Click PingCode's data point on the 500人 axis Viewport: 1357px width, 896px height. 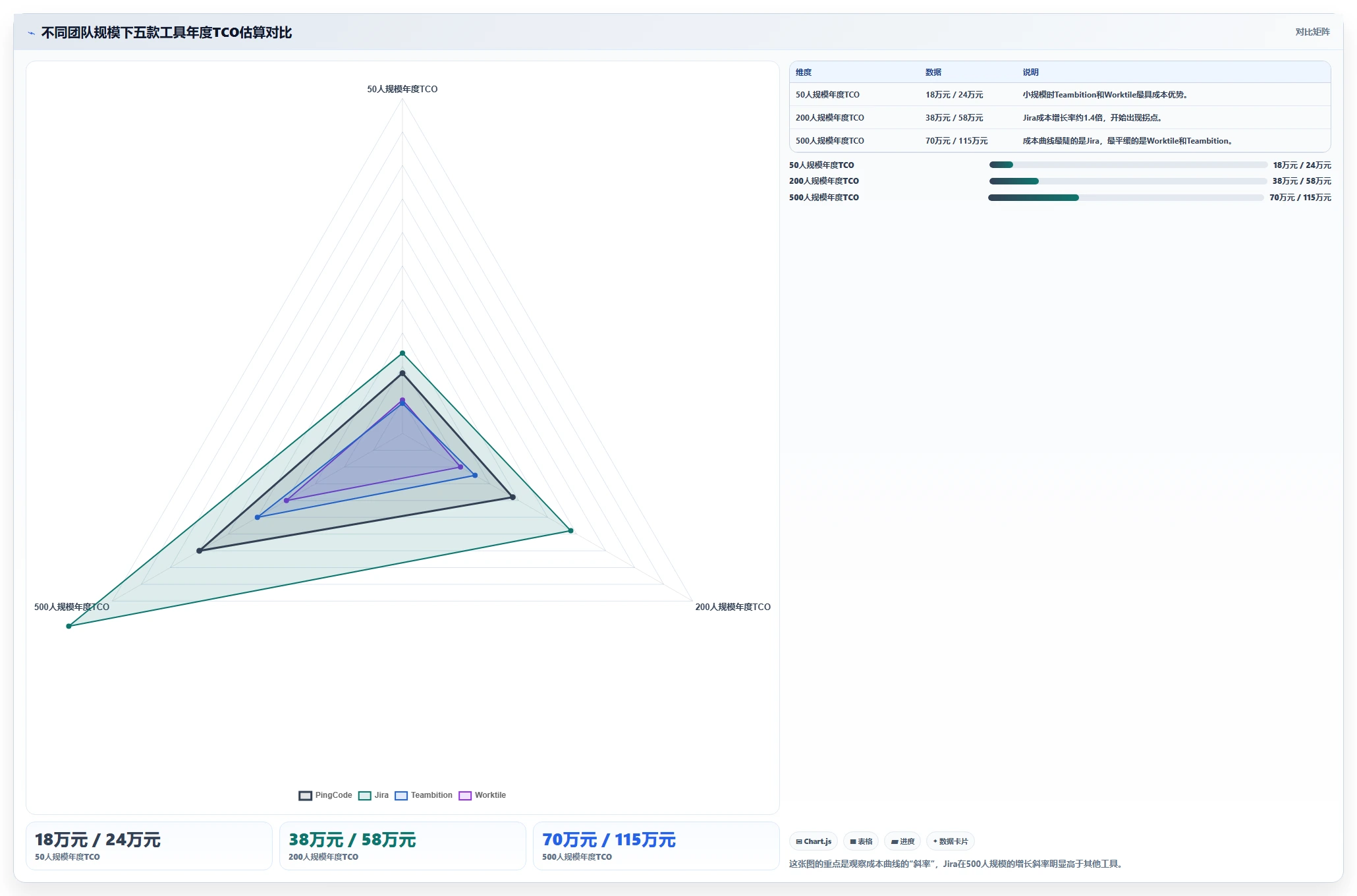click(200, 551)
